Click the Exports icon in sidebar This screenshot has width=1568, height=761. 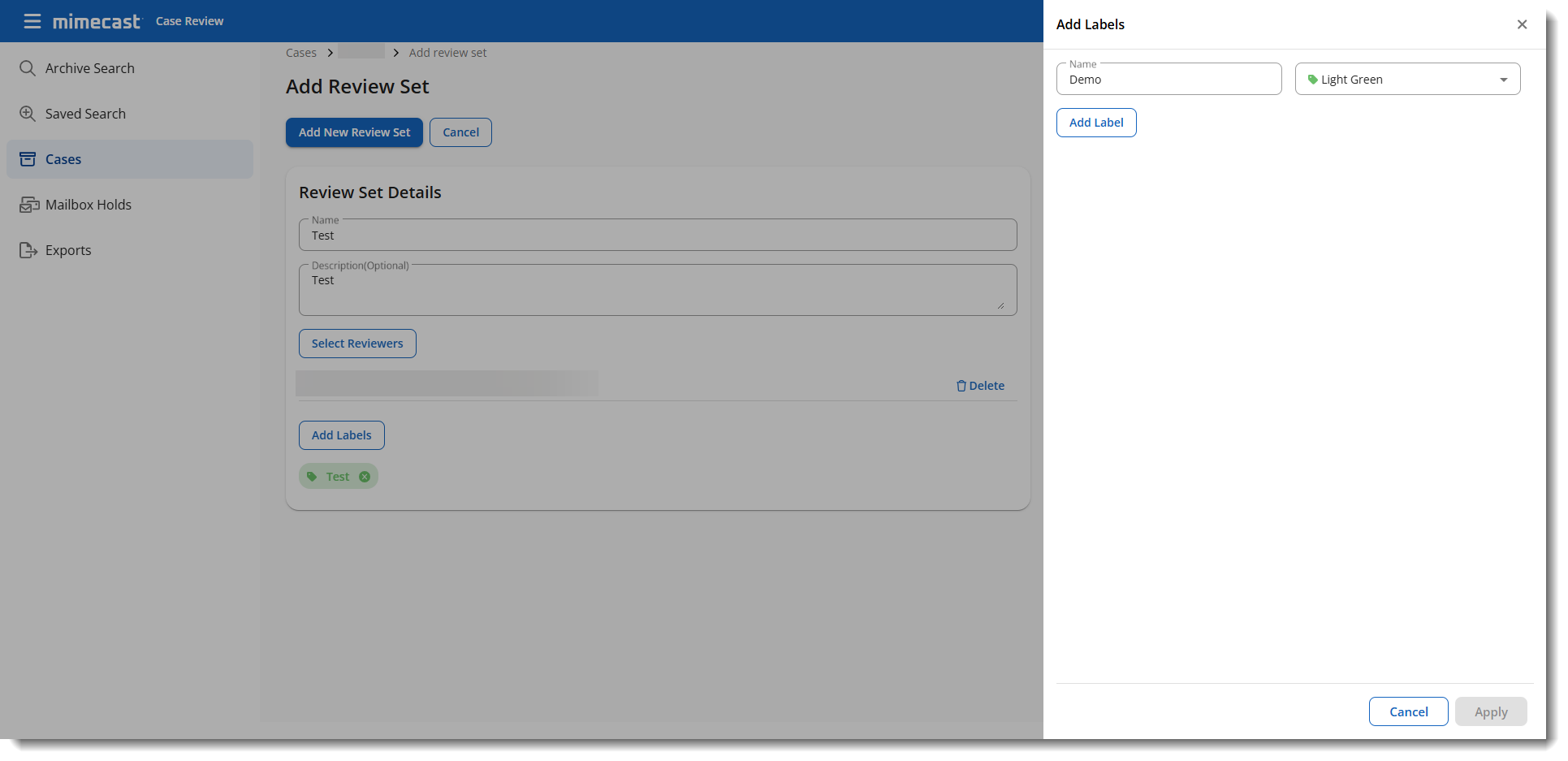point(28,250)
